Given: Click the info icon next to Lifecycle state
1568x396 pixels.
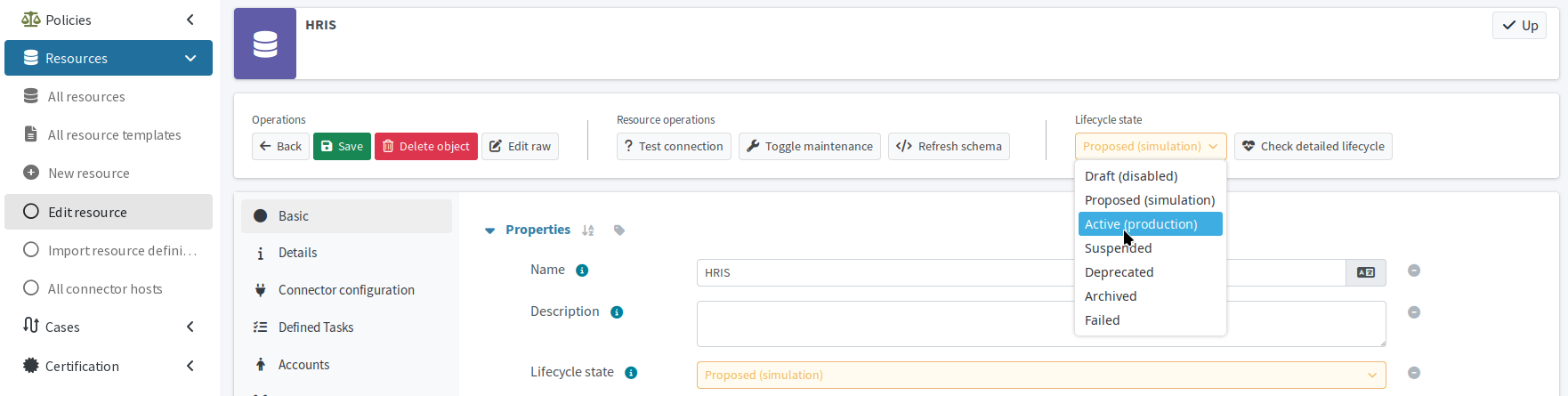Looking at the screenshot, I should point(631,373).
